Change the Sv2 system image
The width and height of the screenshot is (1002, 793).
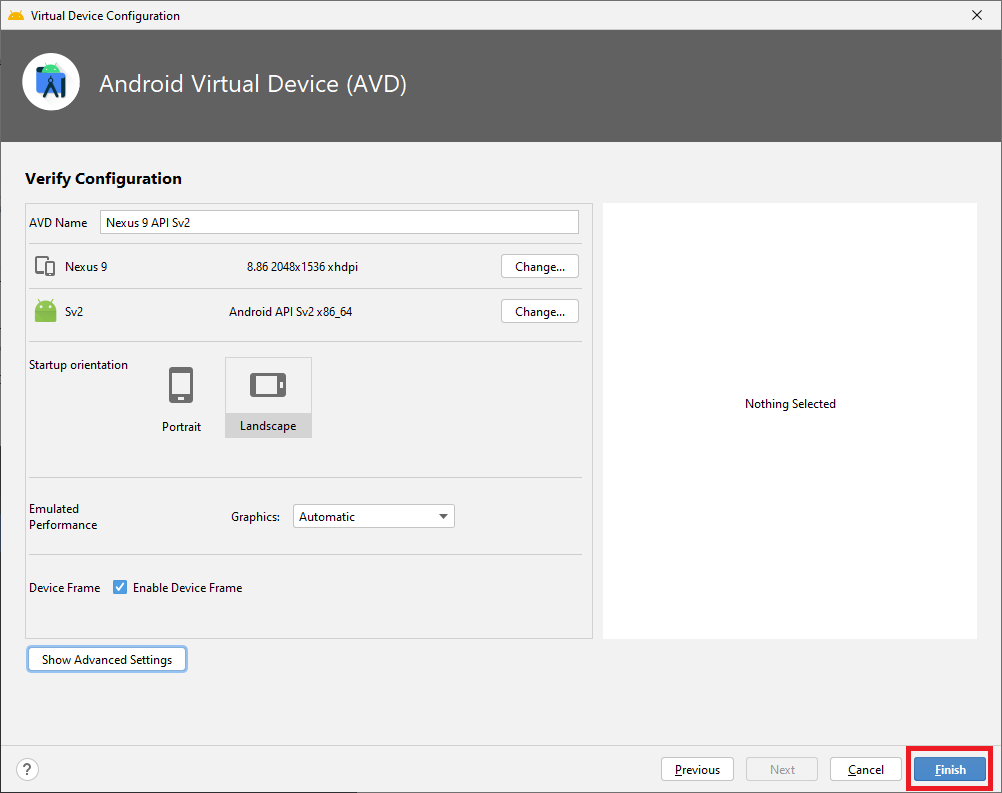(539, 312)
